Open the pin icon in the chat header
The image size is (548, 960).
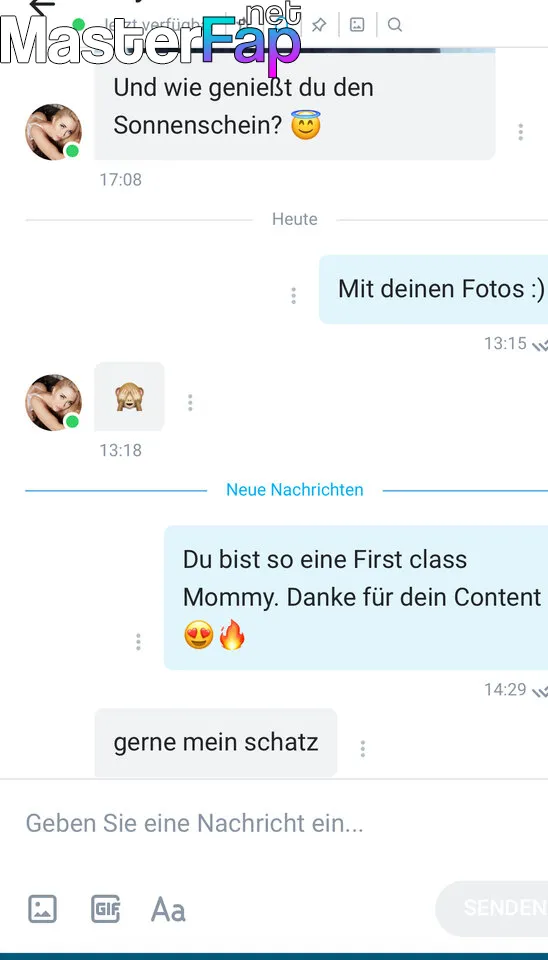pyautogui.click(x=319, y=24)
